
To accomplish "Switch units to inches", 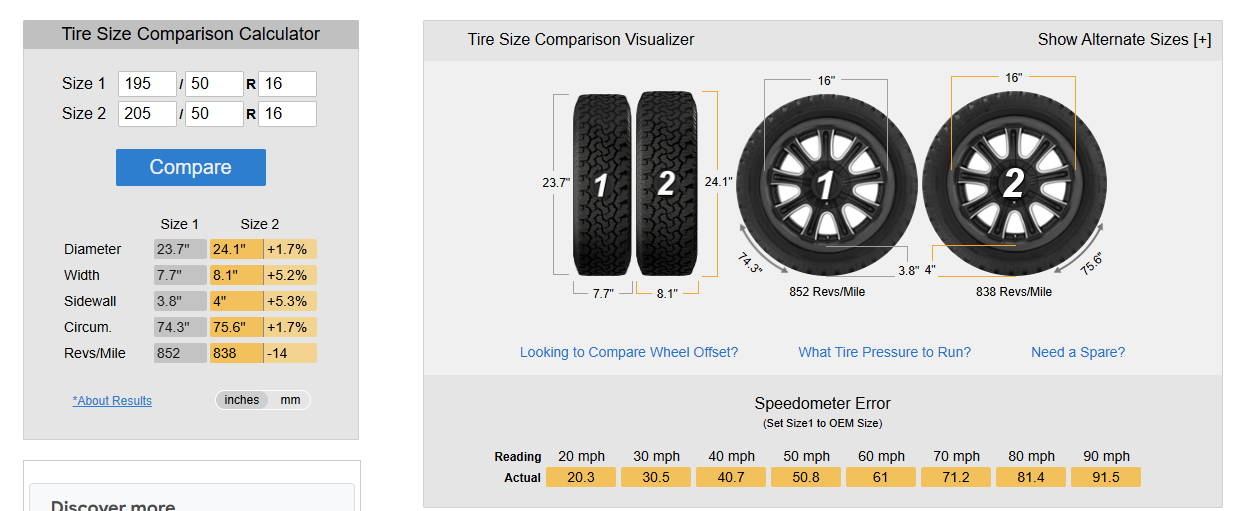I will pos(241,400).
